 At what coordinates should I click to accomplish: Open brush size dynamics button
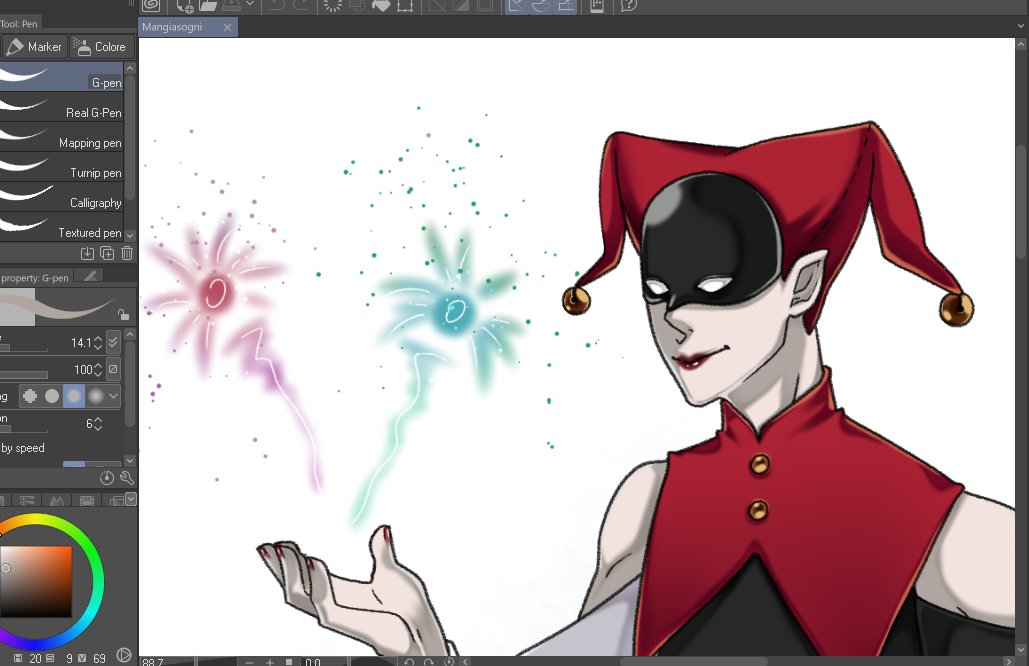point(113,342)
